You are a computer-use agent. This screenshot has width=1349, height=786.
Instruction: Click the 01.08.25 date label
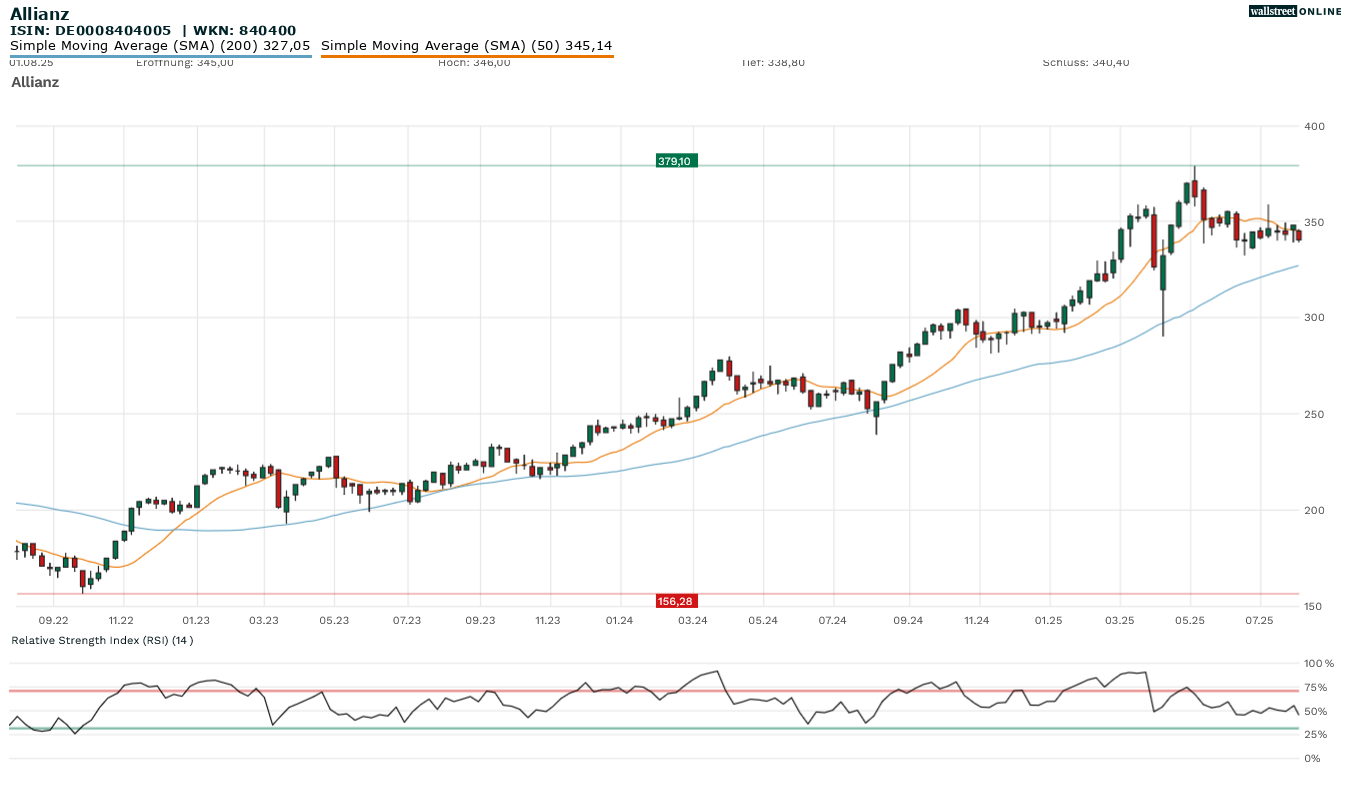(x=31, y=62)
